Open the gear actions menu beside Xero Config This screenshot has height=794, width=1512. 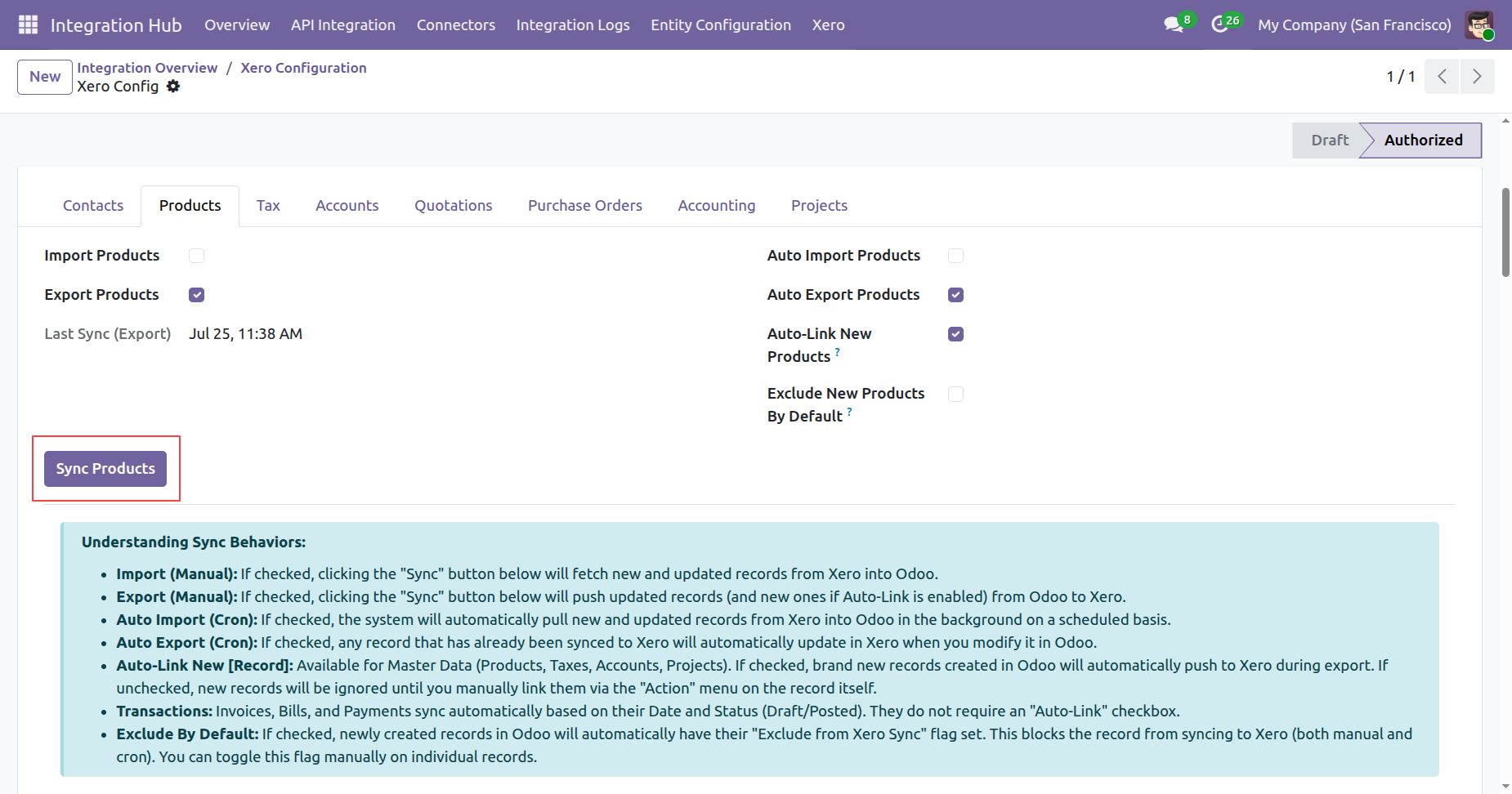pos(173,87)
